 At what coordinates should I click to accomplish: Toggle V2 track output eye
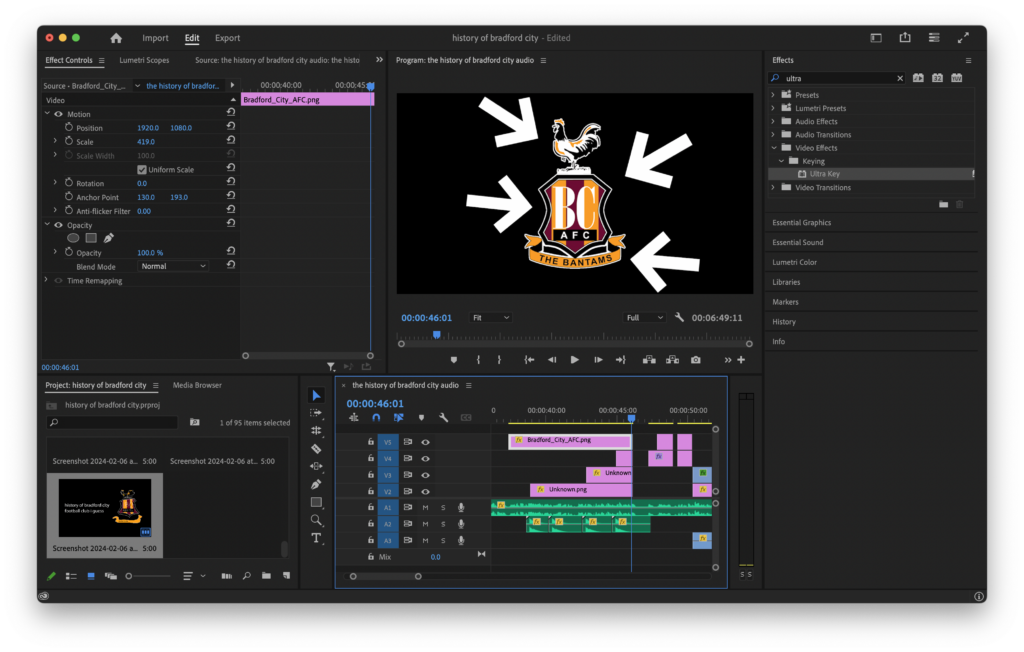coord(425,491)
